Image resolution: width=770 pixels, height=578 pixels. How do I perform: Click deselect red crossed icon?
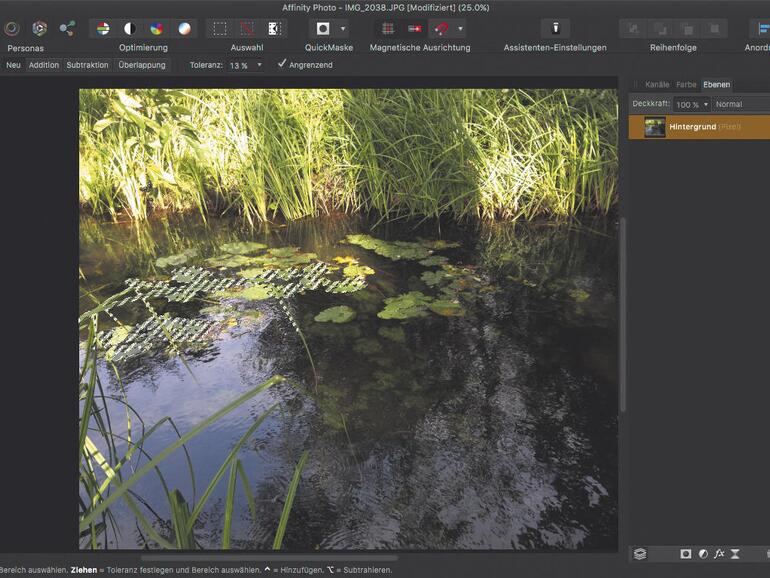(x=247, y=28)
